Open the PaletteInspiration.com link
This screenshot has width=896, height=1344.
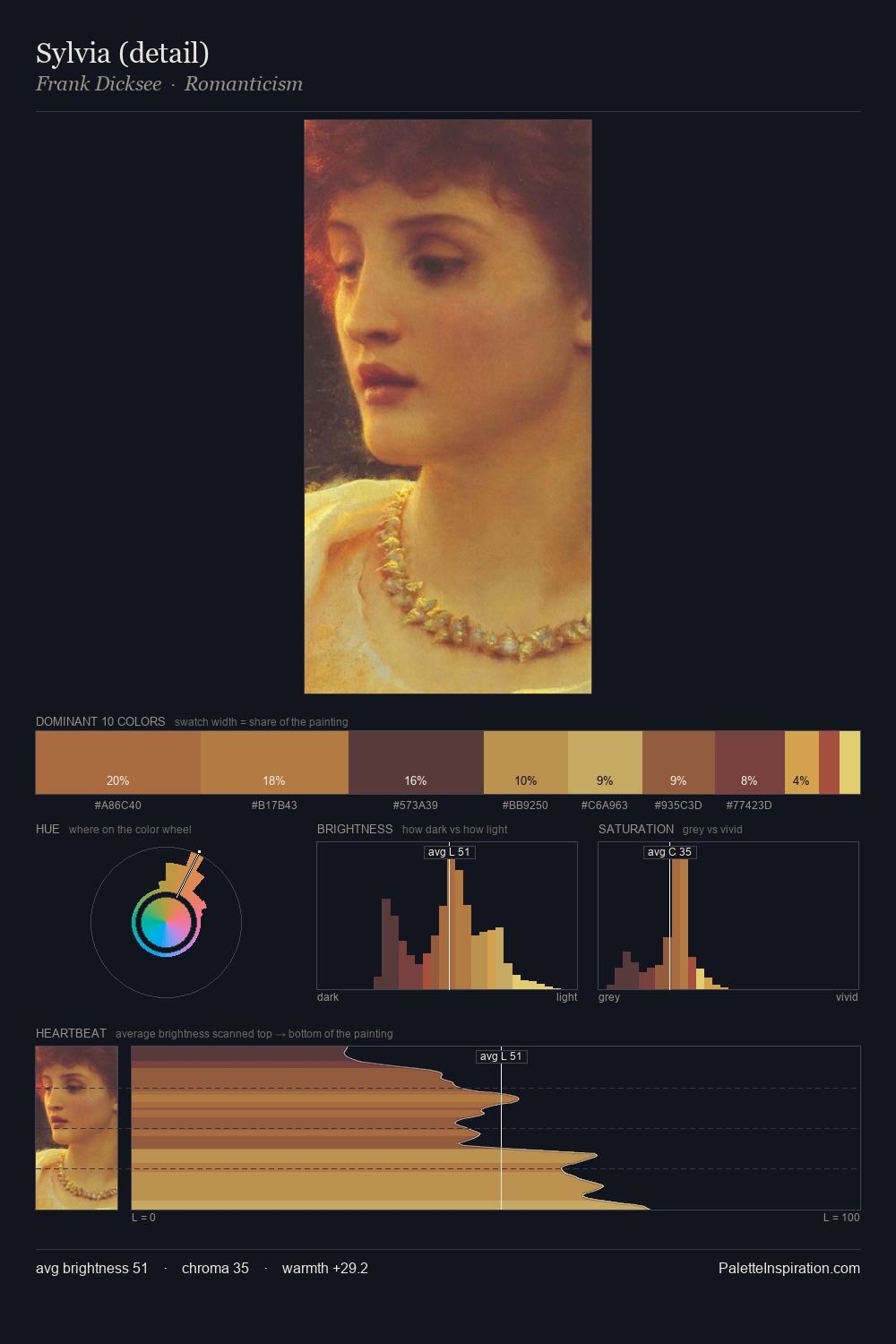click(789, 1268)
